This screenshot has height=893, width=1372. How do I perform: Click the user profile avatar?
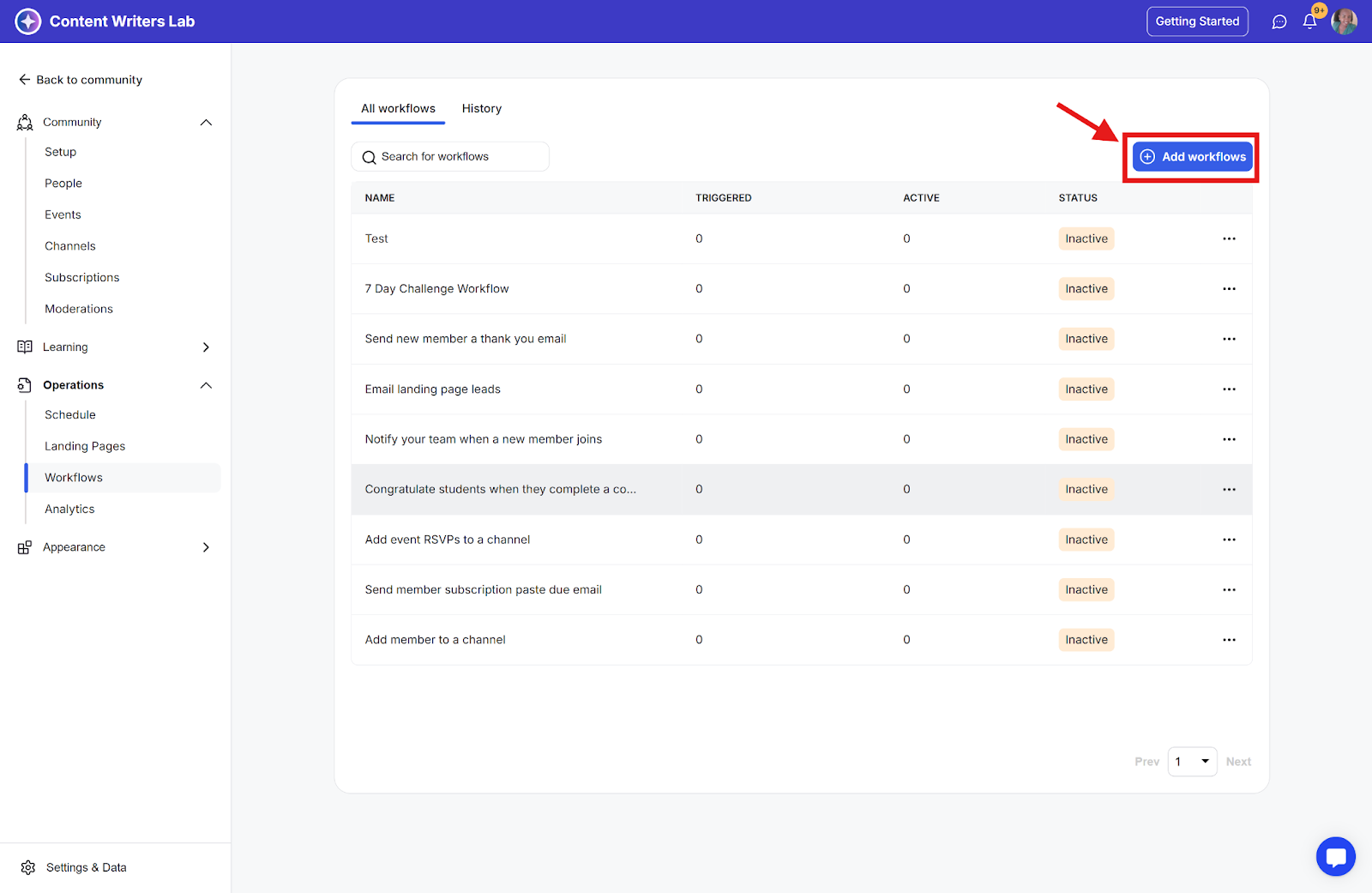click(1344, 21)
